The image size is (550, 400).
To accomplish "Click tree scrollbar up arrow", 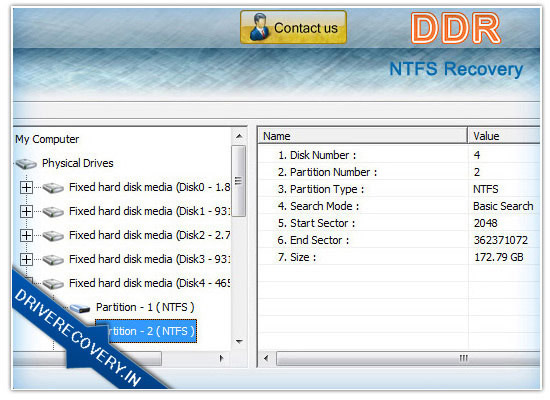I will 239,136.
